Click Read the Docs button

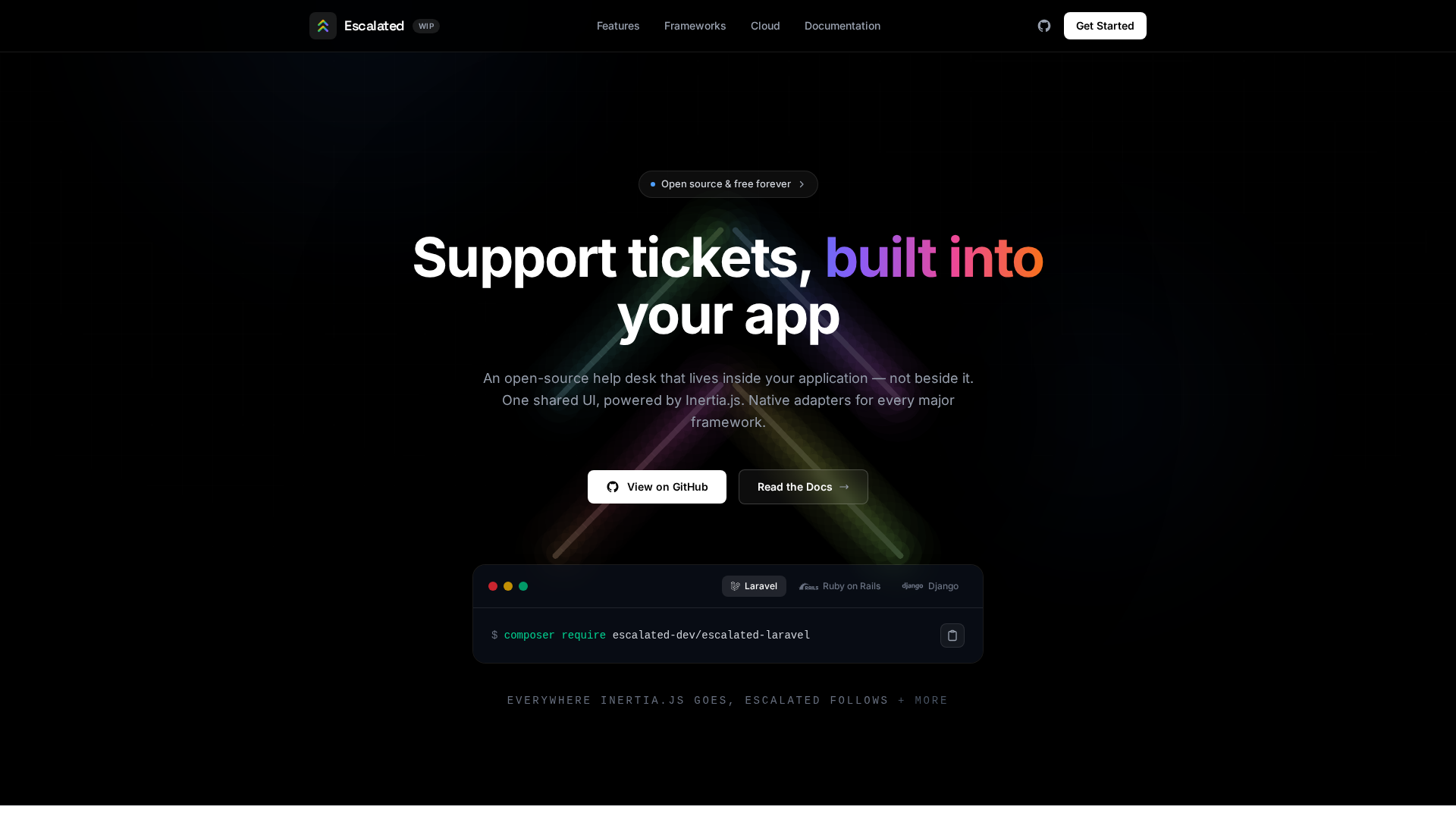(x=803, y=487)
